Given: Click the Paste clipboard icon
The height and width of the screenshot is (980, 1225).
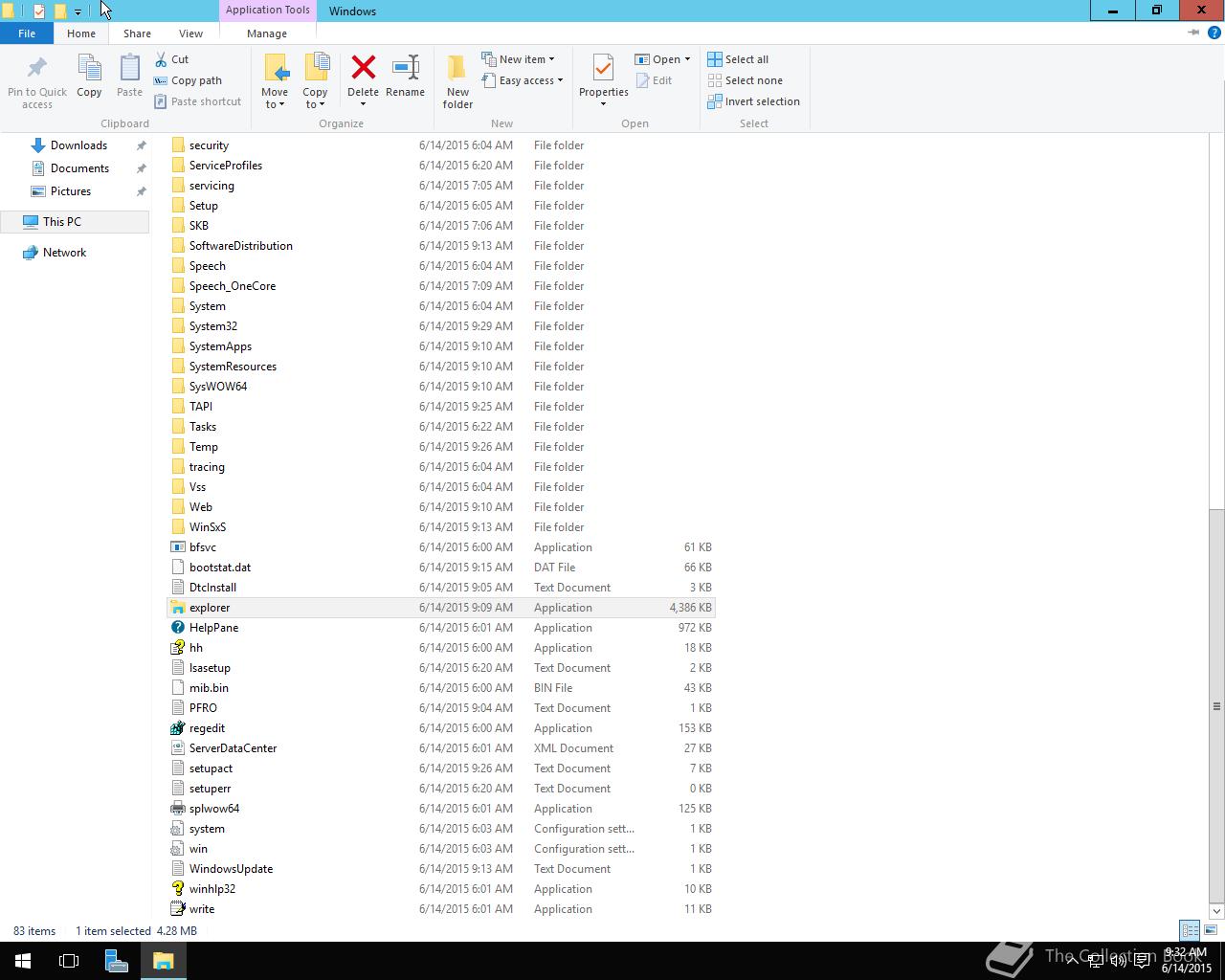Looking at the screenshot, I should coord(129,68).
